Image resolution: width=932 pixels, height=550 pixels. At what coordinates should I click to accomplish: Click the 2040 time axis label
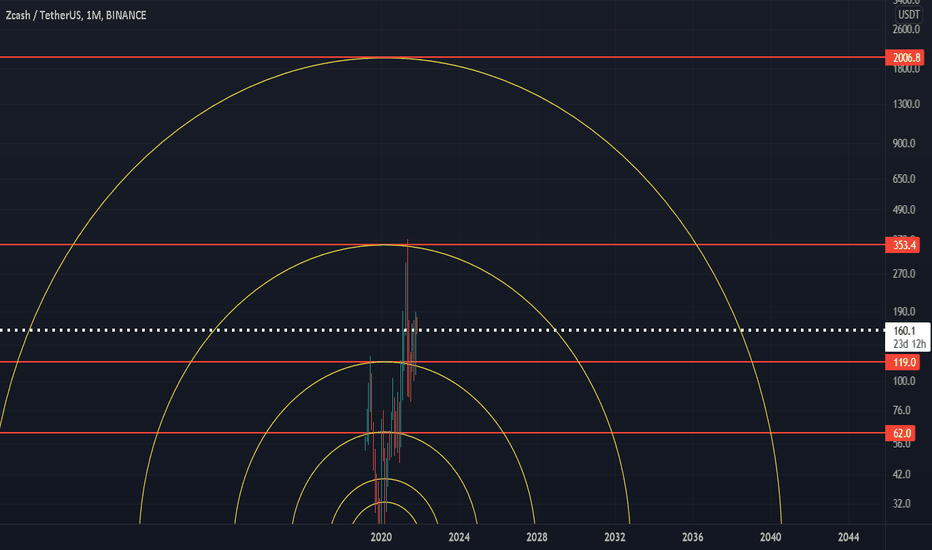(x=770, y=537)
